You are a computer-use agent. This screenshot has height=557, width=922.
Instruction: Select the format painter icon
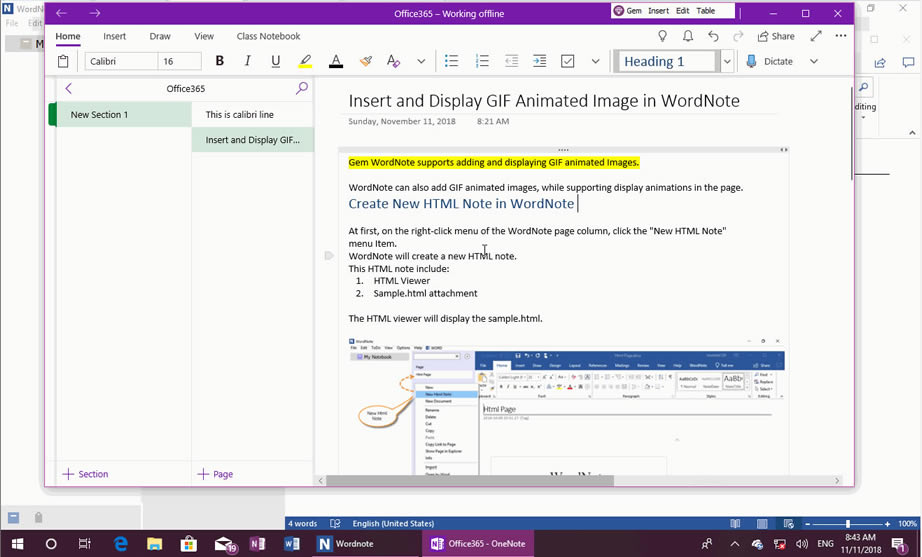366,61
